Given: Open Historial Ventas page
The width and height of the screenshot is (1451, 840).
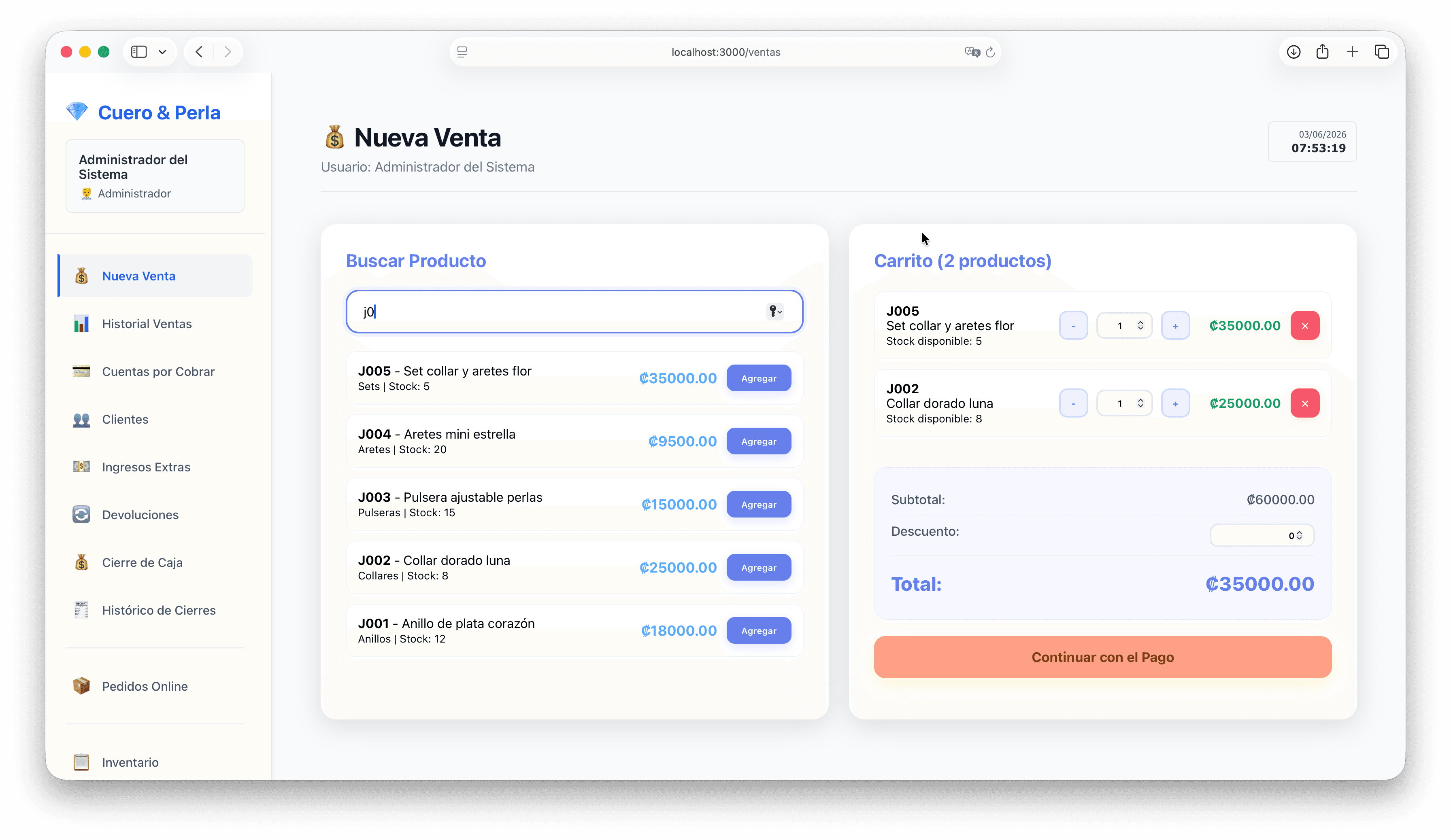Looking at the screenshot, I should [155, 323].
